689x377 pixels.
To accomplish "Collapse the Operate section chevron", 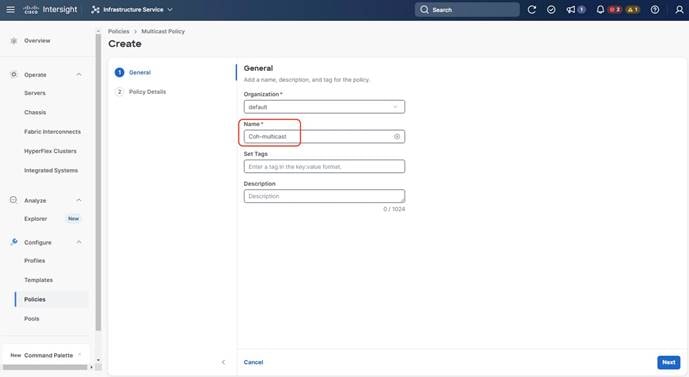I will tap(79, 75).
